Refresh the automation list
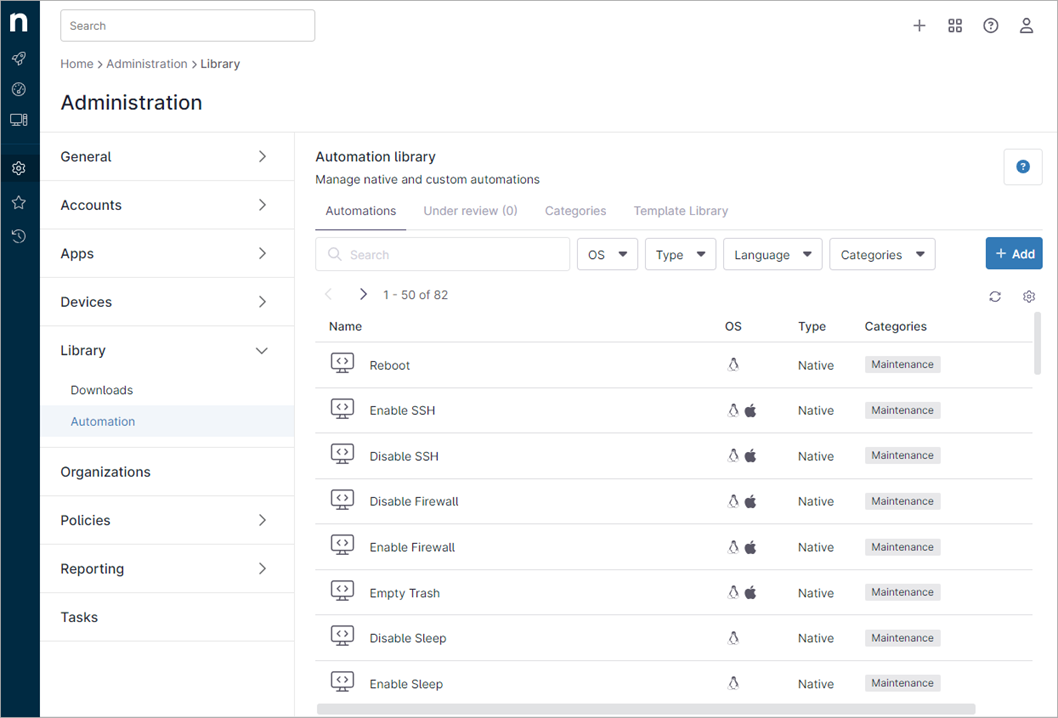This screenshot has height=718, width=1058. (x=994, y=296)
